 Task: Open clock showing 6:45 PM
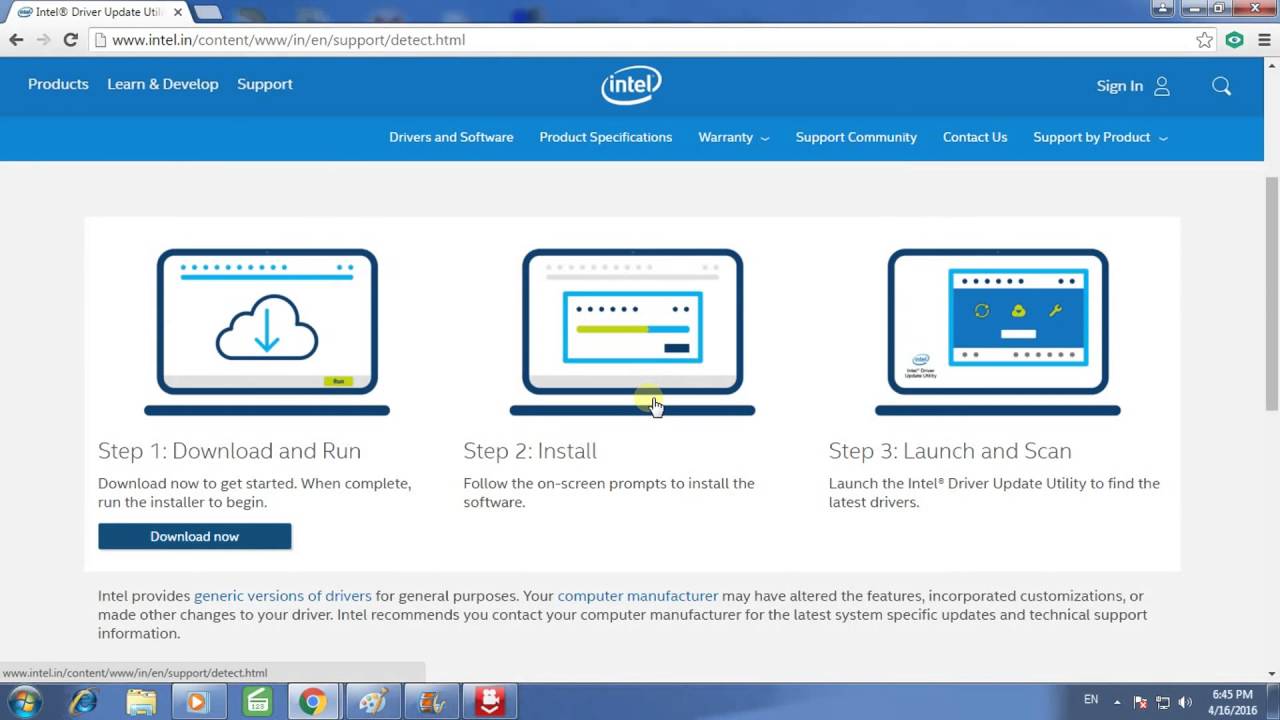click(1232, 702)
